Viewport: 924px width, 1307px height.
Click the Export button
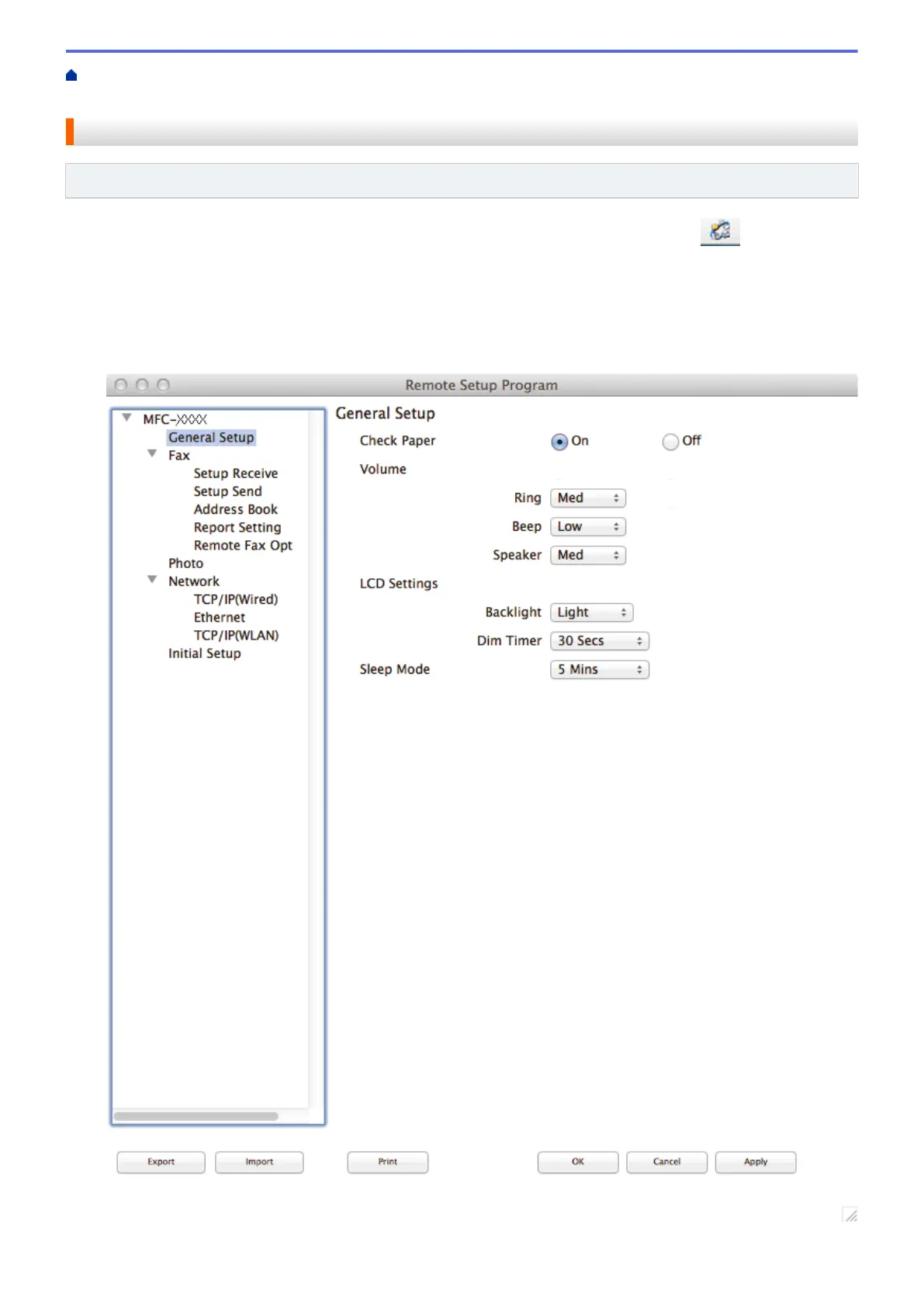point(161,1162)
